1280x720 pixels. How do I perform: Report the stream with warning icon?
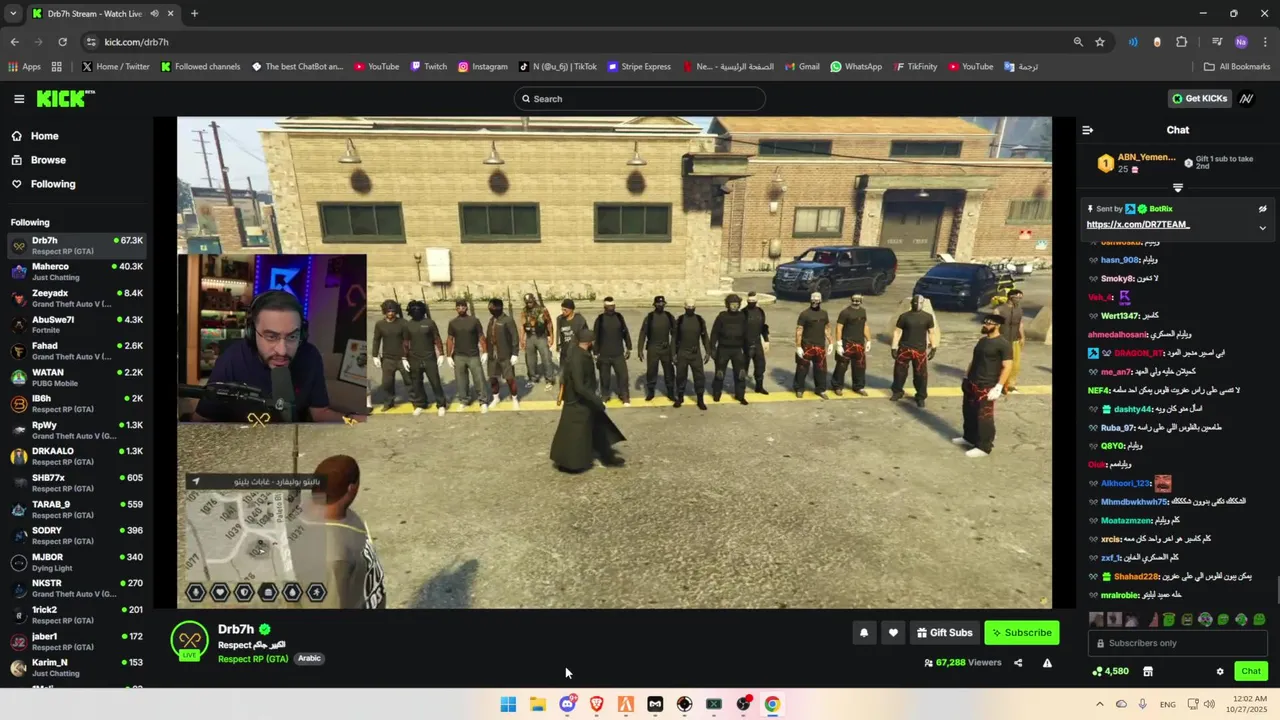click(1047, 663)
